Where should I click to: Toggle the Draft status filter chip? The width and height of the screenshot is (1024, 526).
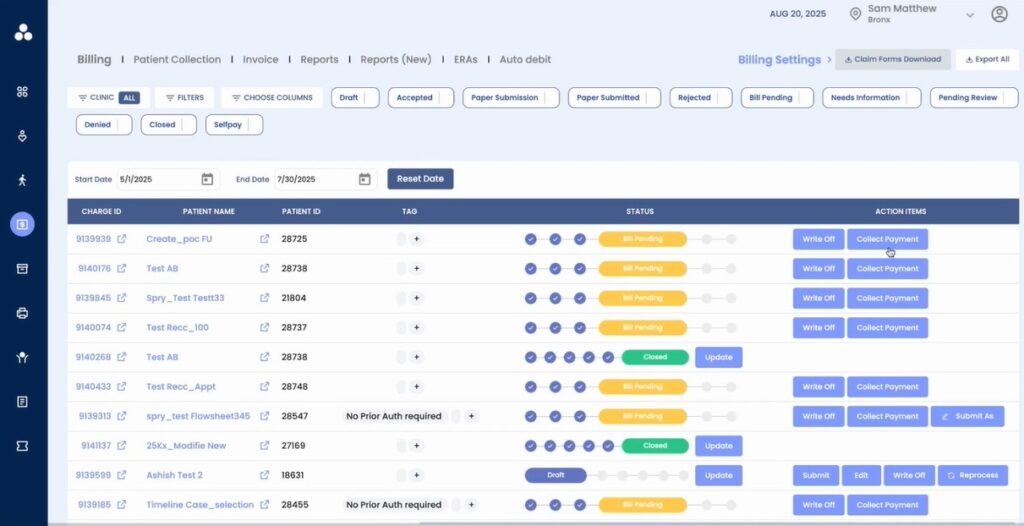coord(355,98)
